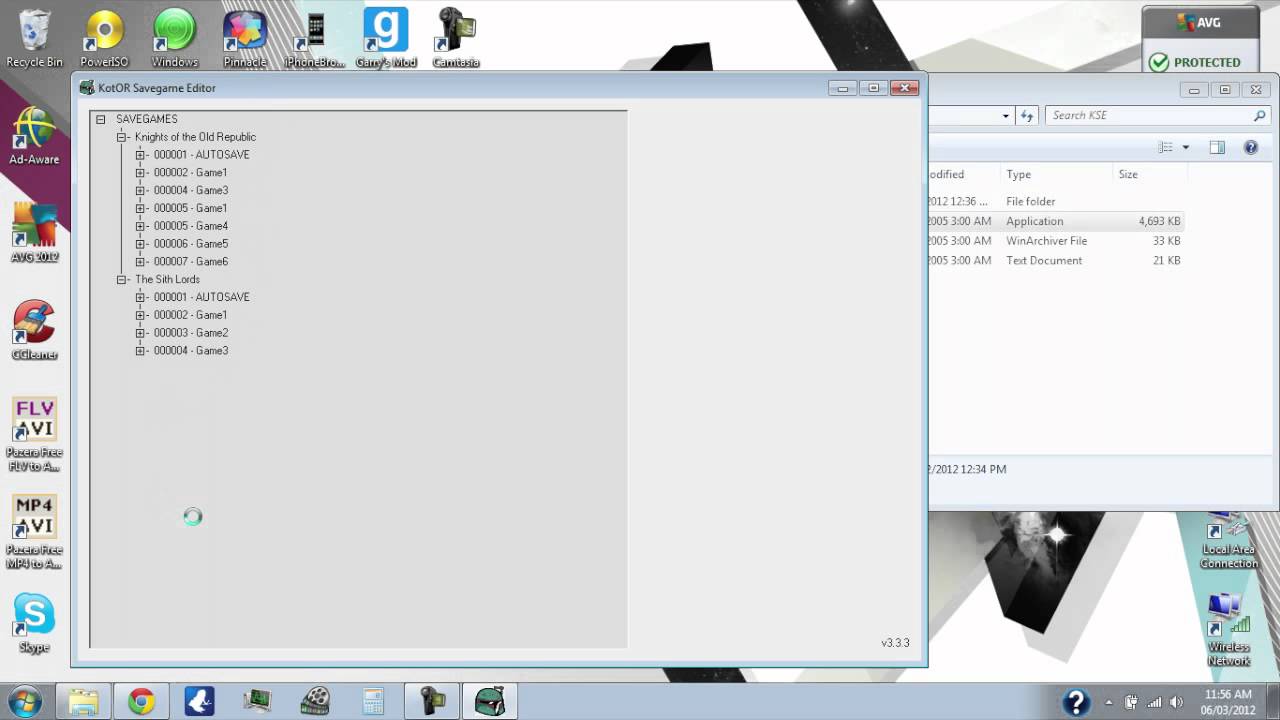The height and width of the screenshot is (720, 1280).
Task: Launch the AVG 2012 desktop shortcut
Action: click(34, 233)
